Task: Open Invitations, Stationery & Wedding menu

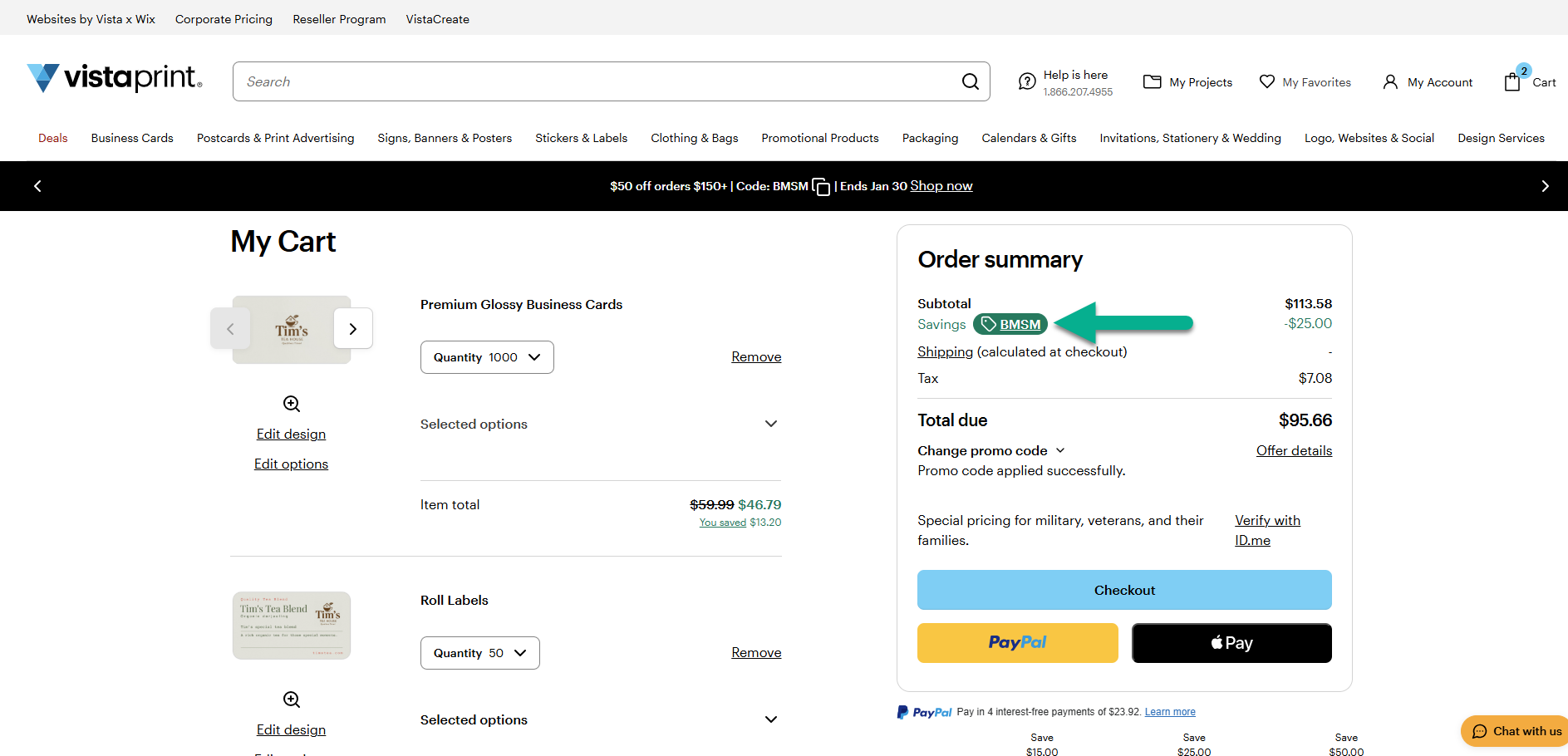Action: [1191, 138]
